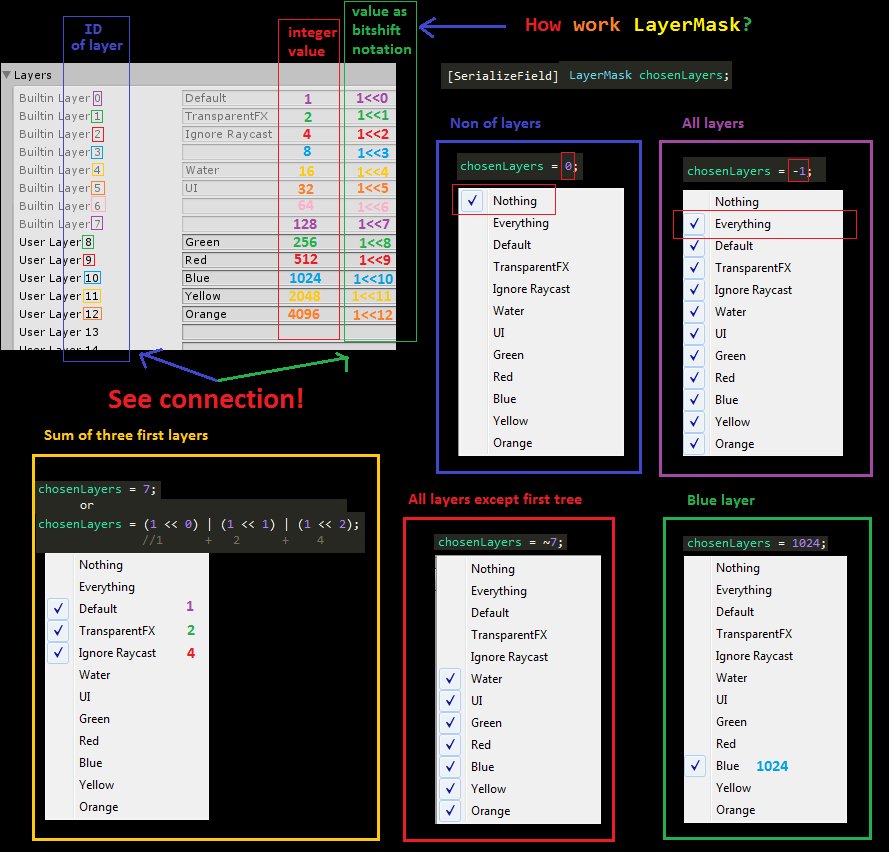Uncheck Ignore Raycast in the 'All layers' menu

pos(763,290)
